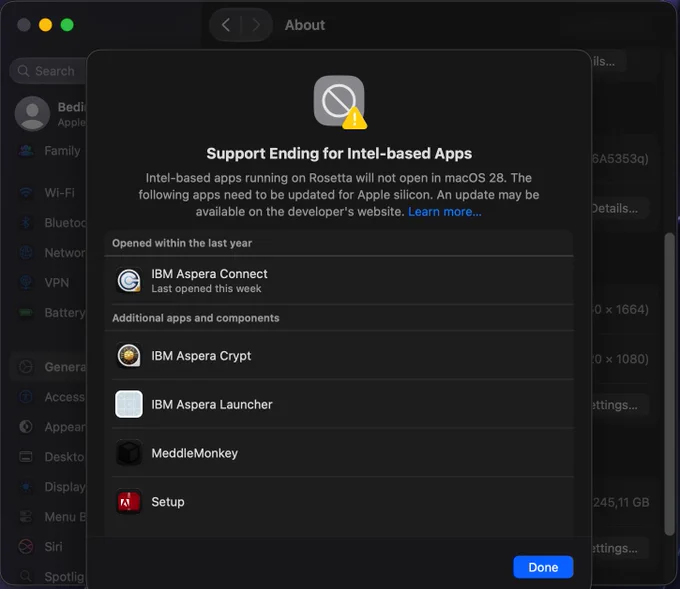This screenshot has height=589, width=680.
Task: Click the Search field in sidebar
Action: (x=49, y=71)
